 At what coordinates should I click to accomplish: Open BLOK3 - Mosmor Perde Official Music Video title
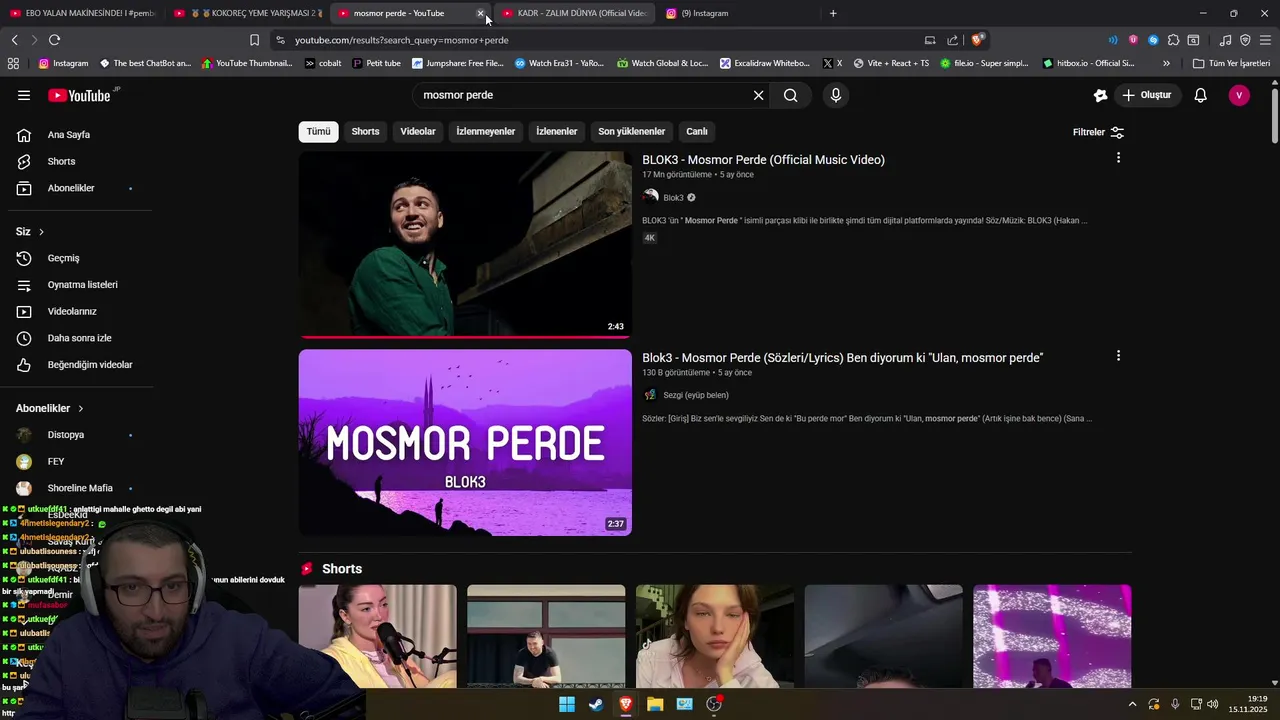click(763, 160)
